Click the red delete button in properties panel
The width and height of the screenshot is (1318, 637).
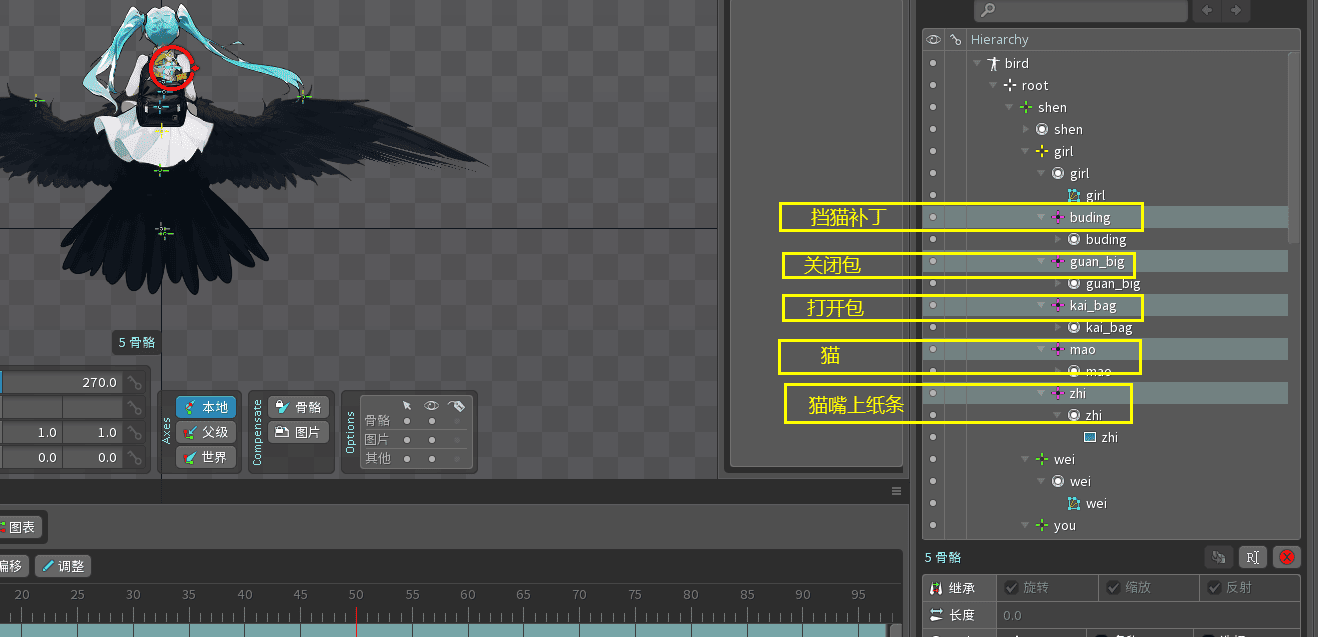click(1287, 557)
